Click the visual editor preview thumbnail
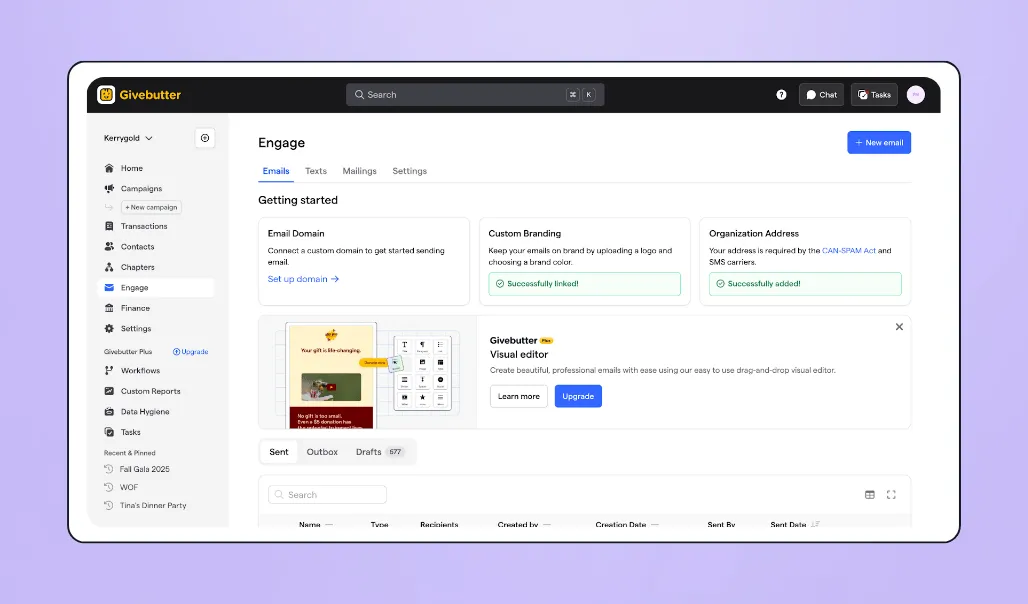The image size is (1028, 604). (368, 372)
